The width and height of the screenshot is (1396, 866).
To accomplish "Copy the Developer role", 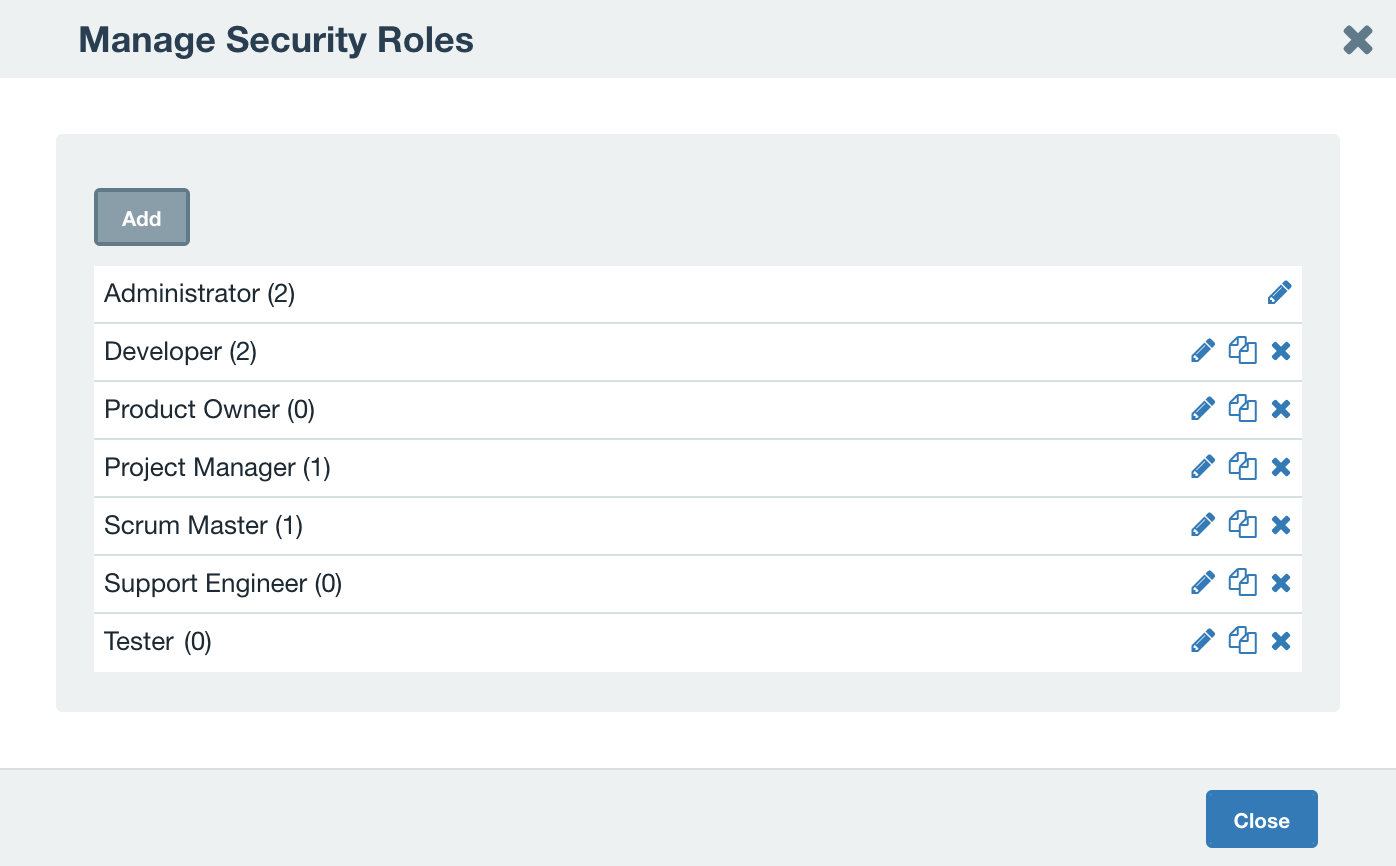I will (x=1242, y=351).
